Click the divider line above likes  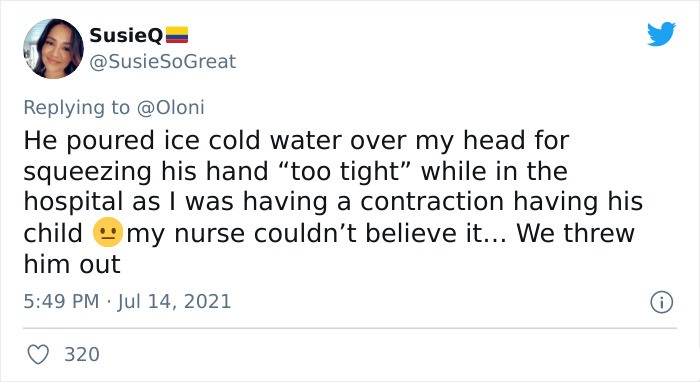(350, 328)
